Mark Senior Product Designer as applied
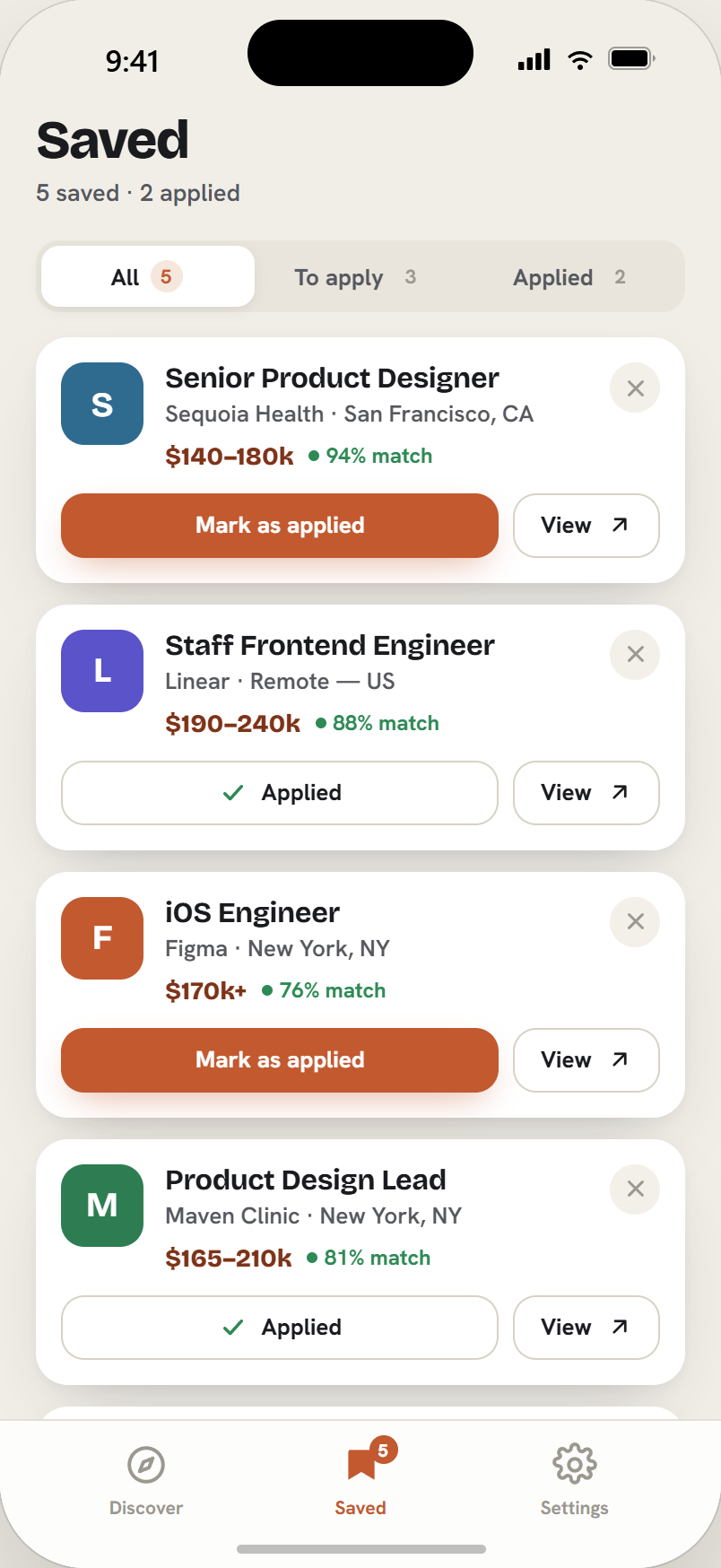 tap(280, 526)
